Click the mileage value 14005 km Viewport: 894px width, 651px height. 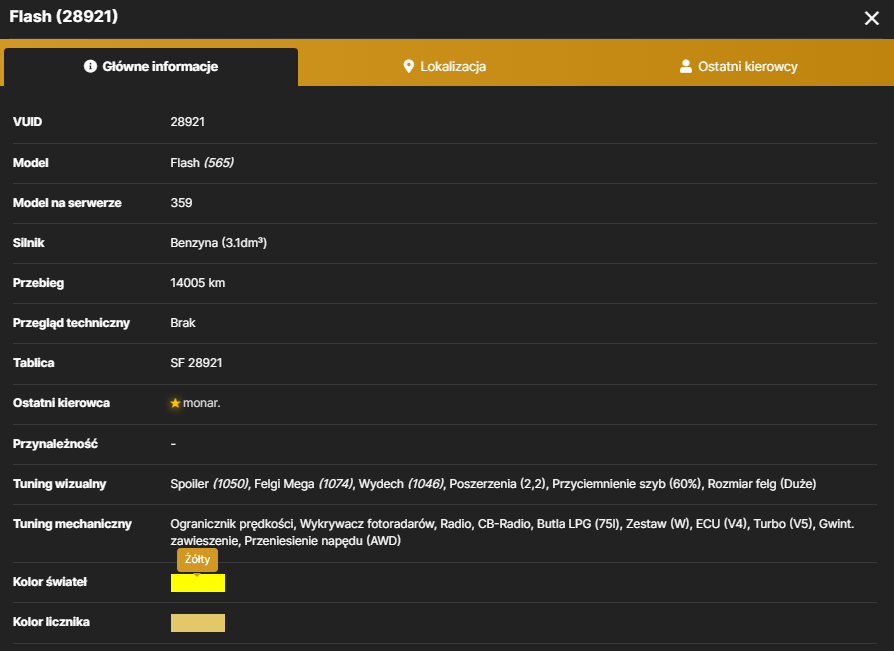(197, 283)
